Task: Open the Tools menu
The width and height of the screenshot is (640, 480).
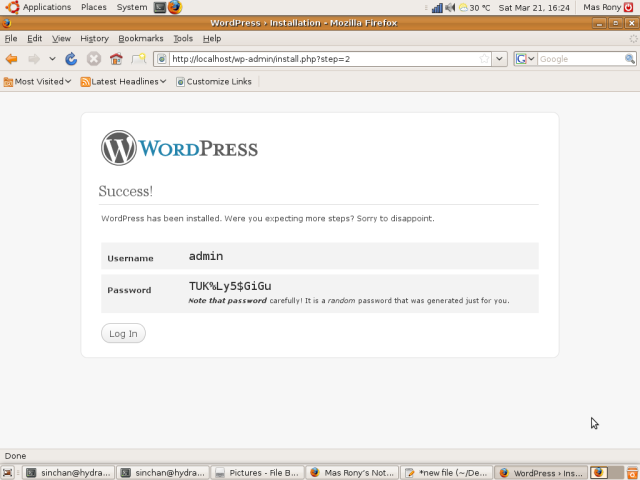Action: (183, 38)
